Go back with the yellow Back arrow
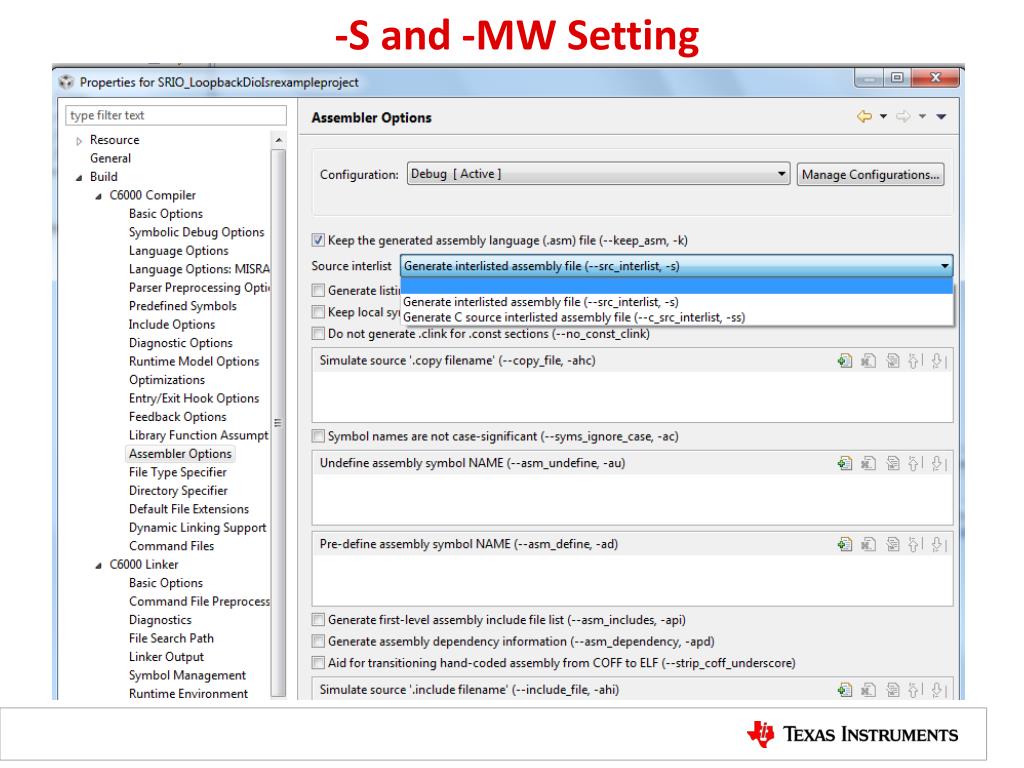This screenshot has height=768, width=1024. point(865,116)
